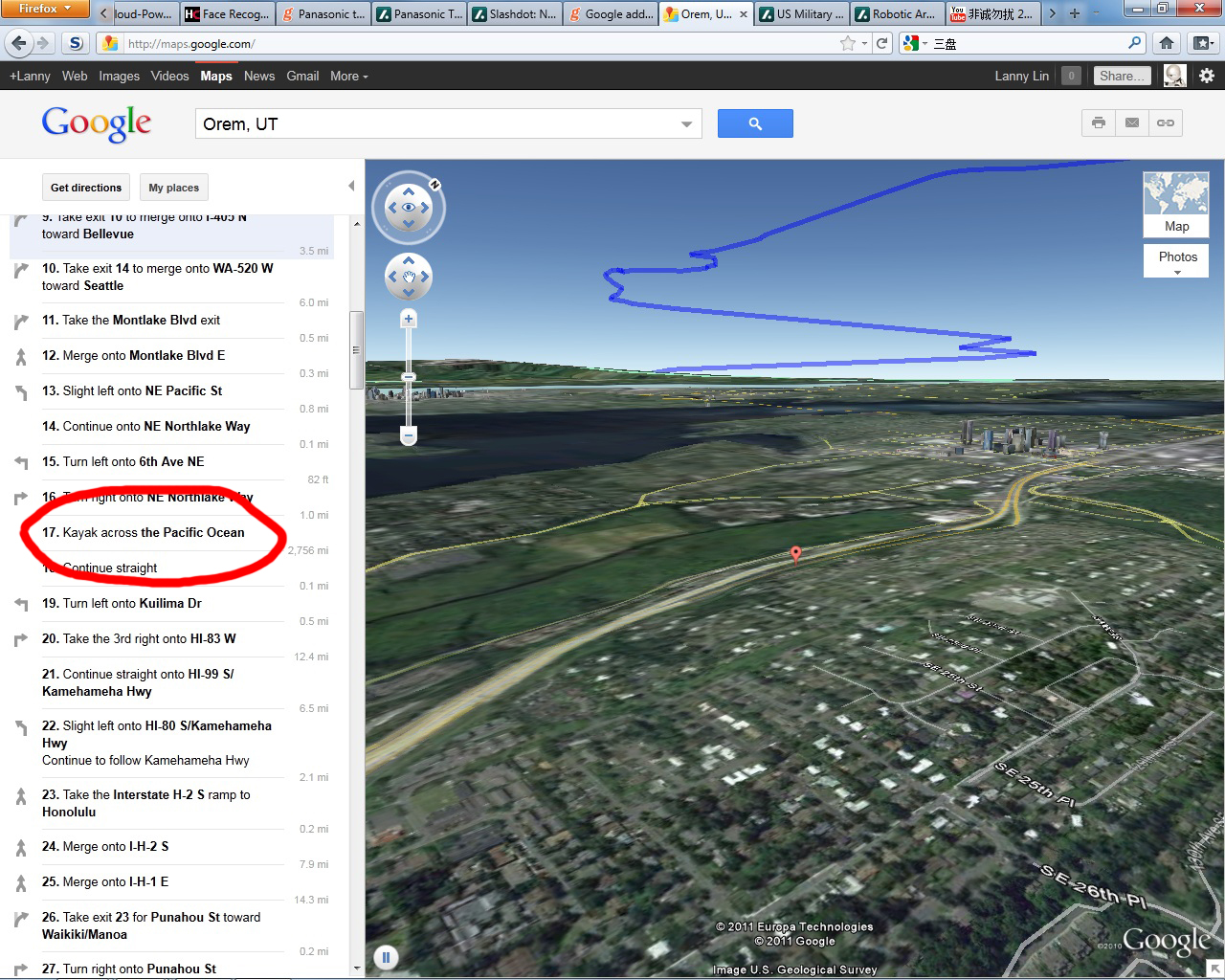Image resolution: width=1225 pixels, height=980 pixels.
Task: Switch to the Map view thumbnail
Action: (x=1176, y=204)
